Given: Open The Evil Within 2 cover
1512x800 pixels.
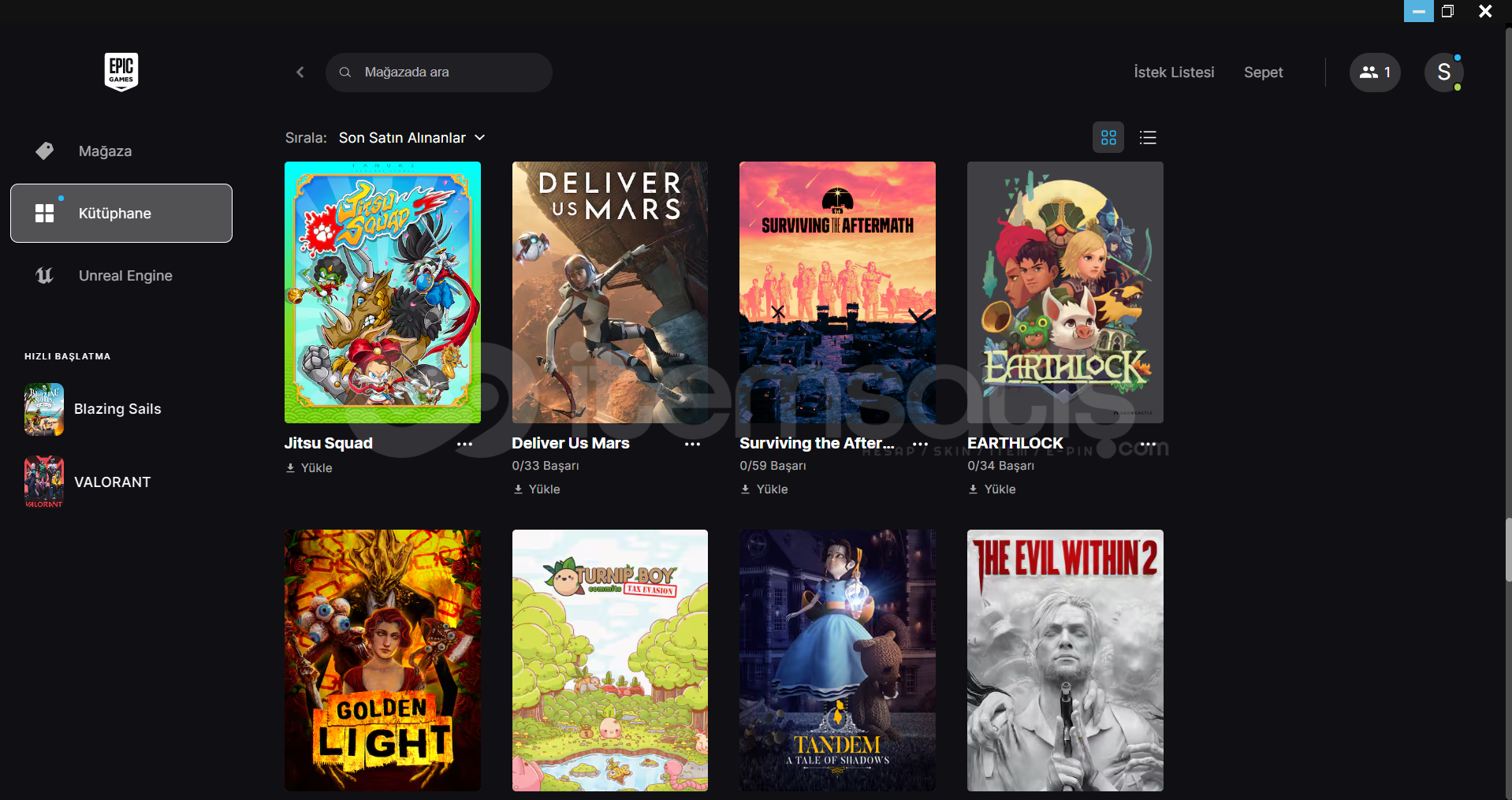Looking at the screenshot, I should click(1065, 660).
